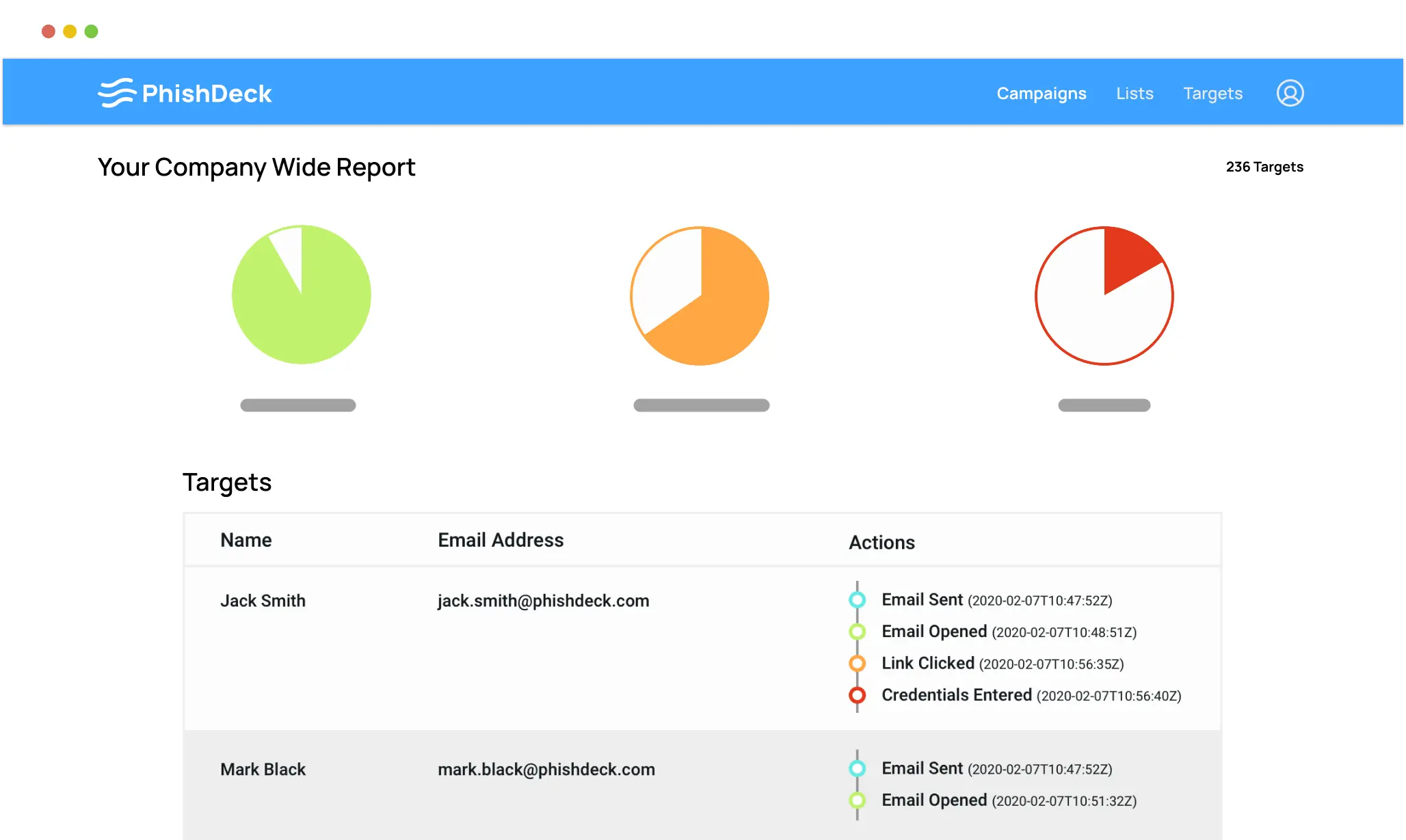This screenshot has width=1406, height=840.
Task: Click the PhishDeck logo icon
Action: point(117,93)
